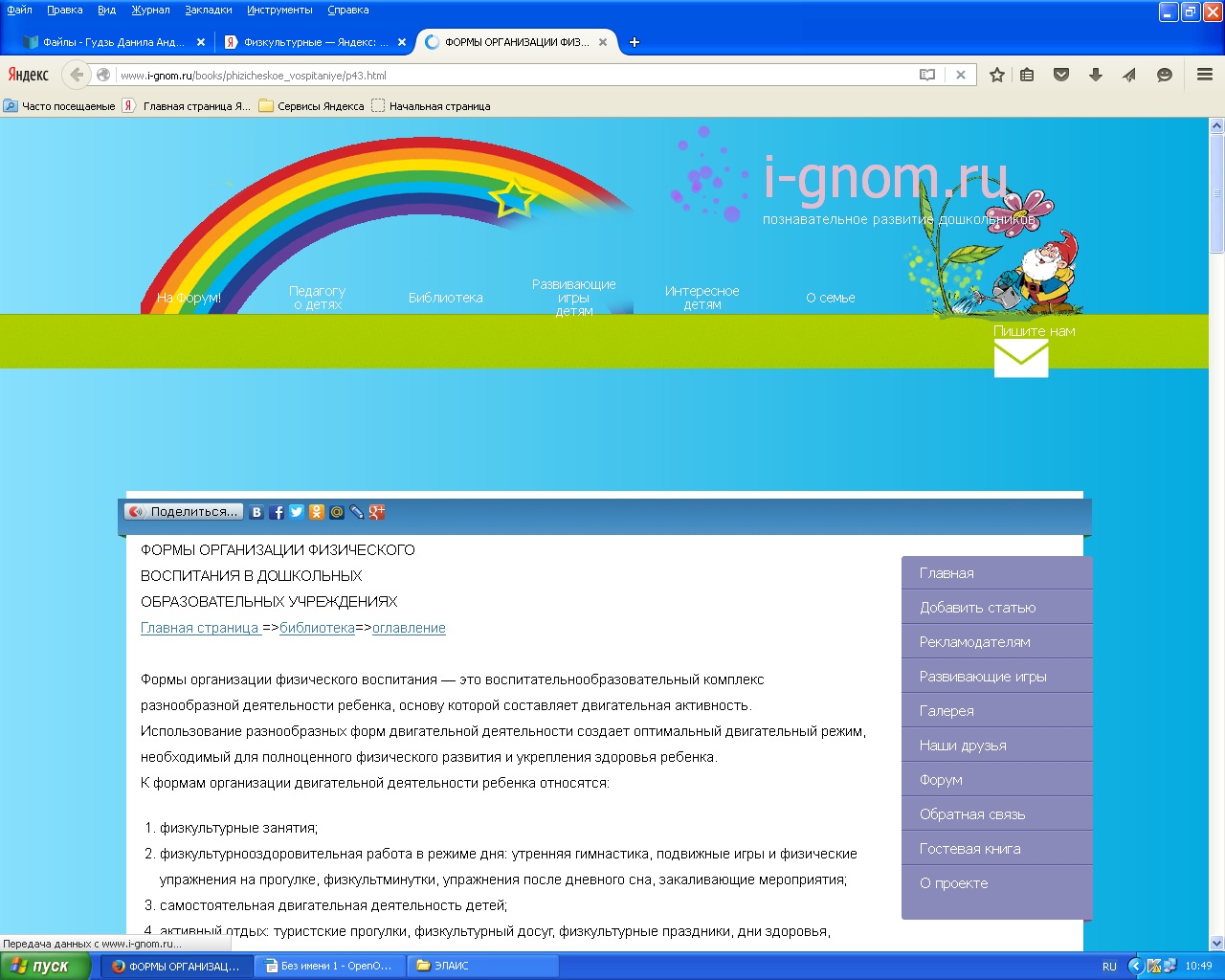Stop loading page with the X button
This screenshot has width=1225, height=980.
tap(961, 75)
